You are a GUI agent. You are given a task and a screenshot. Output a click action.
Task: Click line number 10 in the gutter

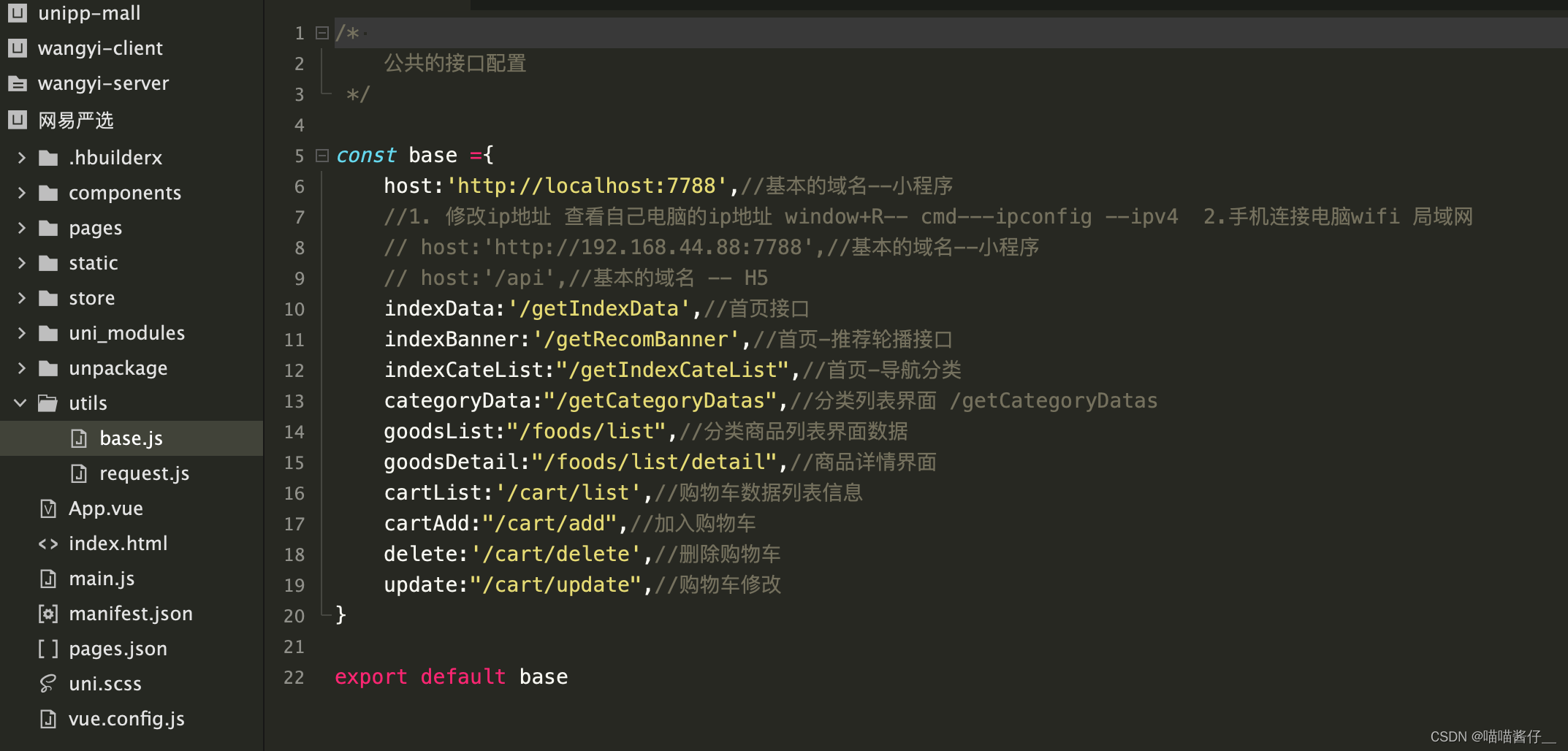point(294,309)
